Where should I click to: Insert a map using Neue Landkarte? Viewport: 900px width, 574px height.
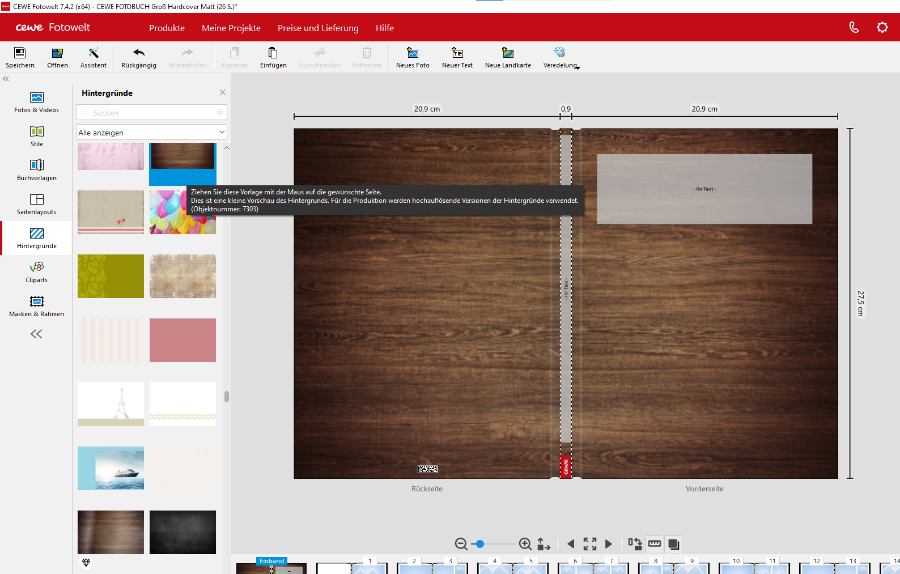(x=507, y=53)
